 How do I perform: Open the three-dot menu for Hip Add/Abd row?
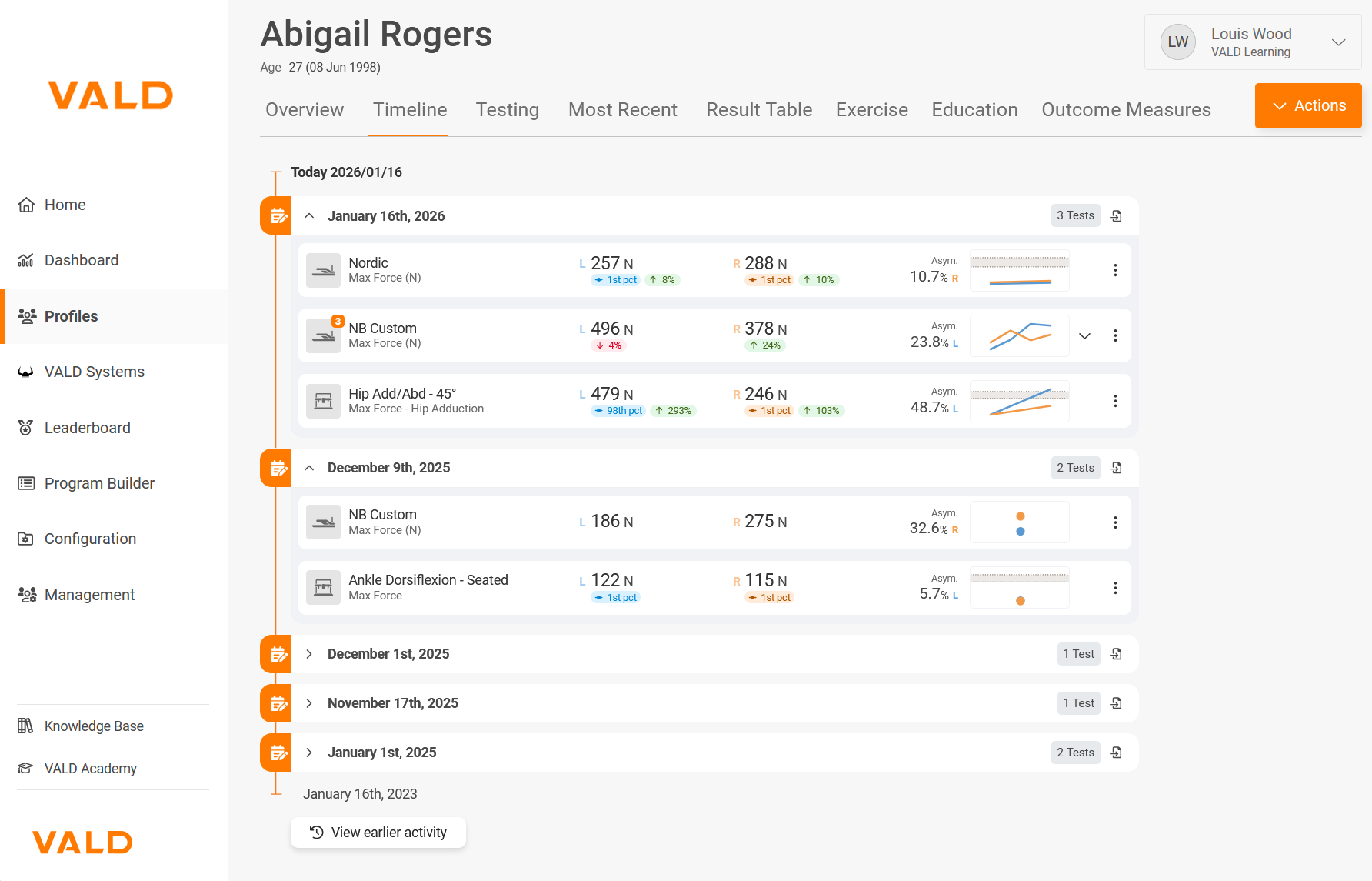coord(1115,401)
